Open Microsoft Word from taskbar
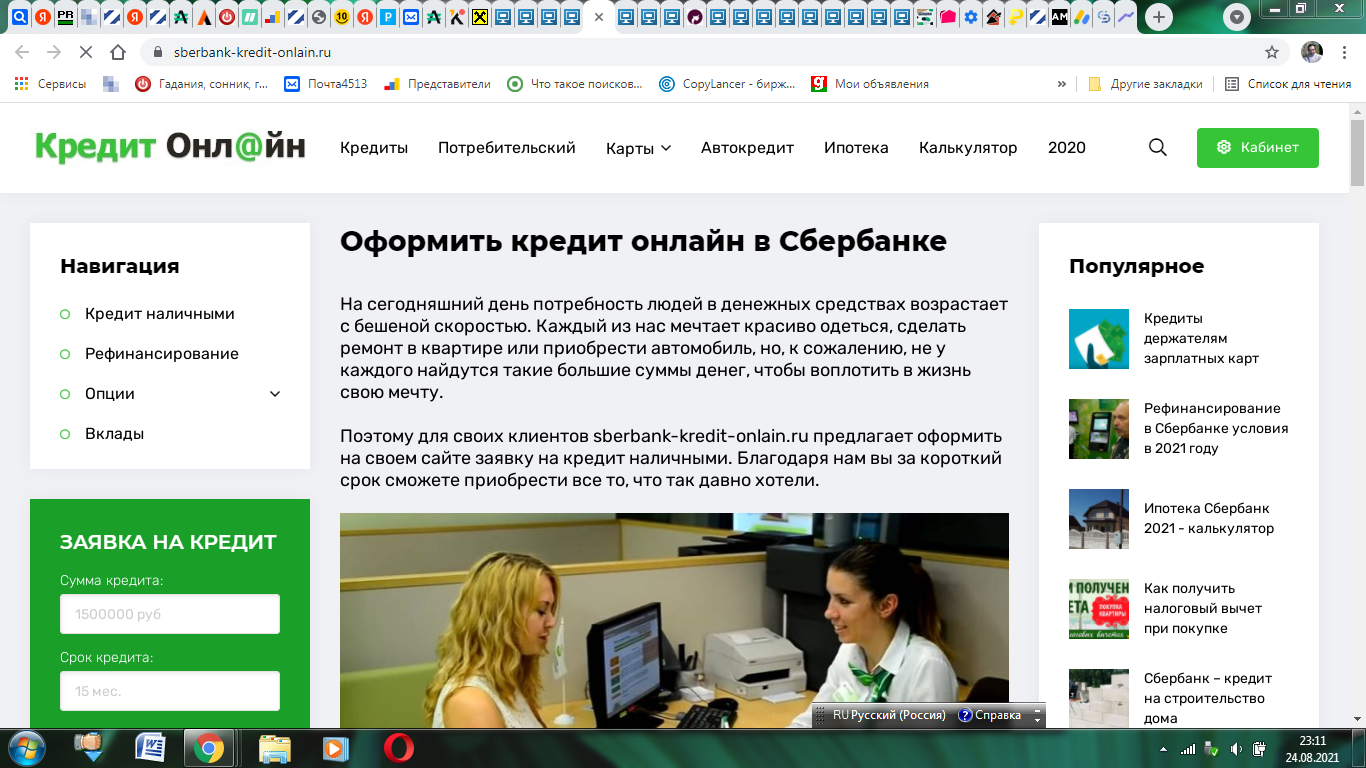 [150, 748]
